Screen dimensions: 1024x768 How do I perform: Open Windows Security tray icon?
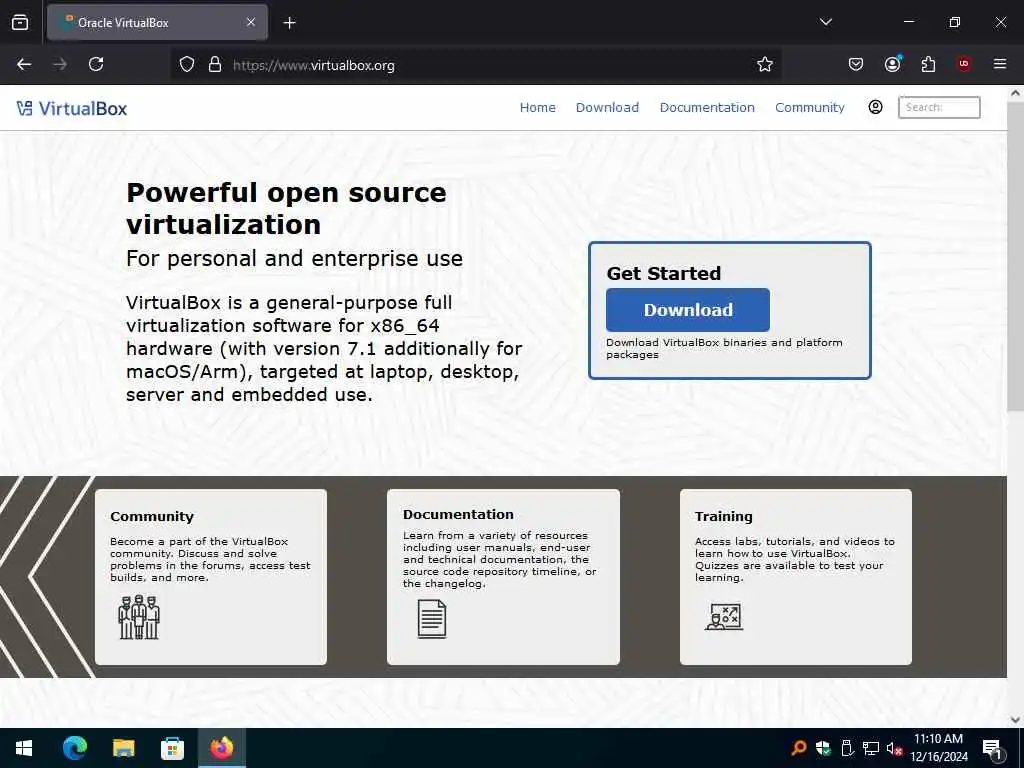coord(823,748)
